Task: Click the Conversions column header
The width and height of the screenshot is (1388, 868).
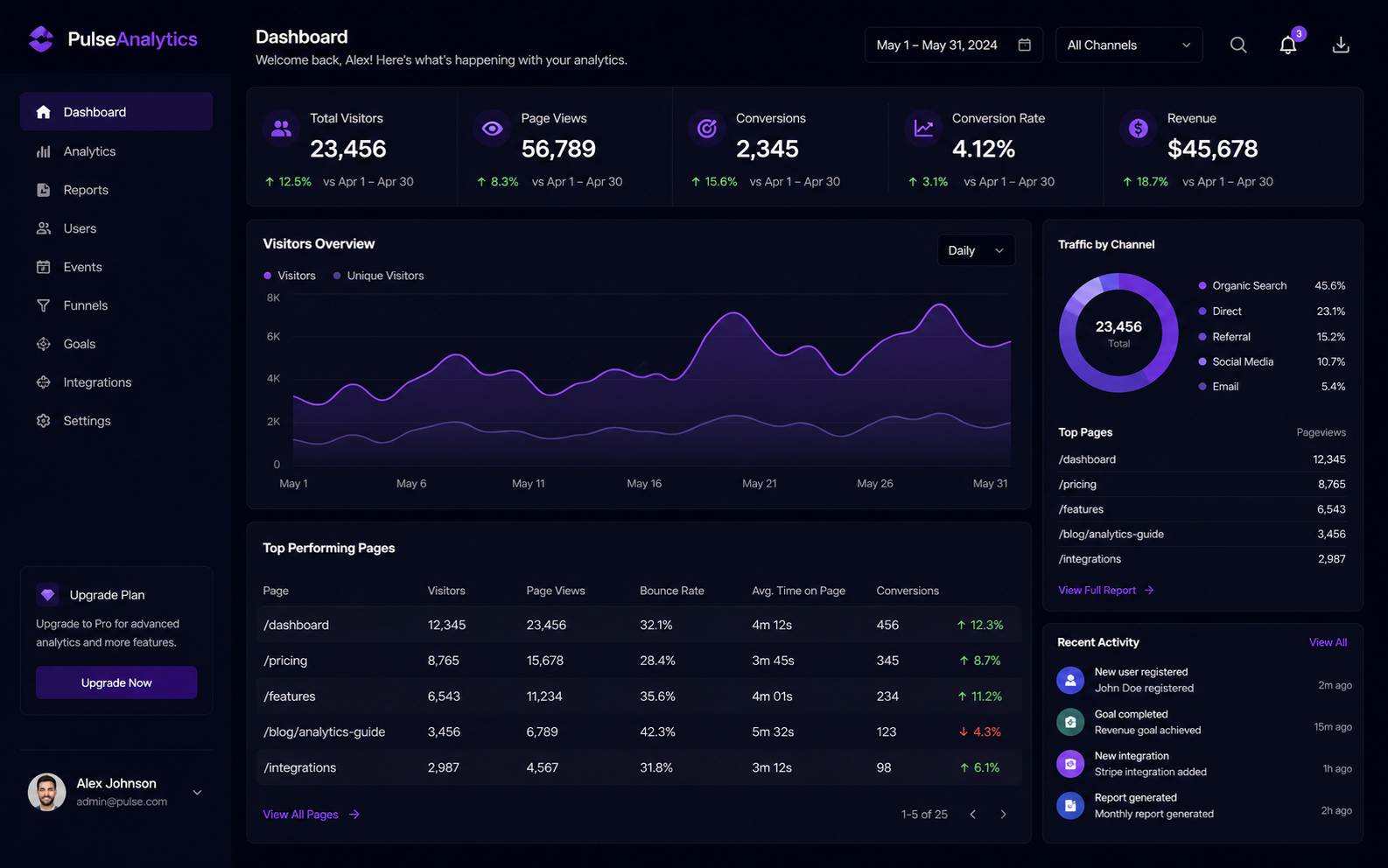Action: (908, 591)
